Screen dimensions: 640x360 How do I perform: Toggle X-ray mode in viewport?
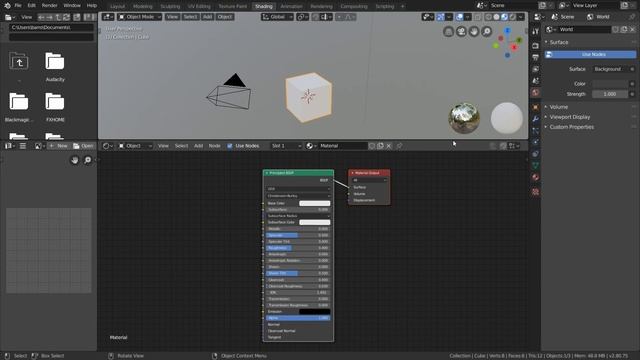[x=478, y=17]
